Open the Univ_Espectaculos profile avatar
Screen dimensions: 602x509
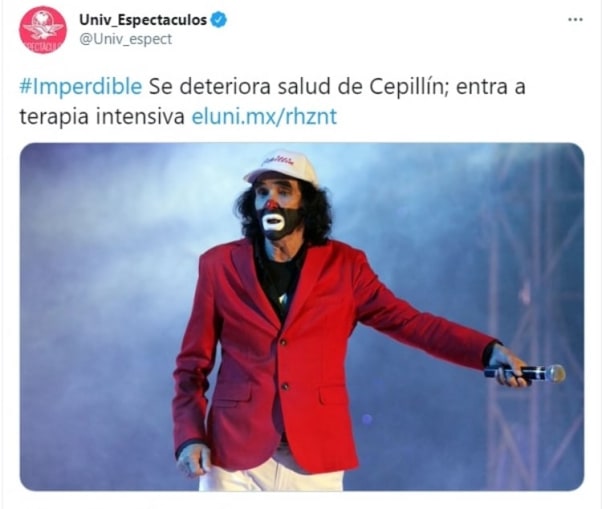click(43, 30)
